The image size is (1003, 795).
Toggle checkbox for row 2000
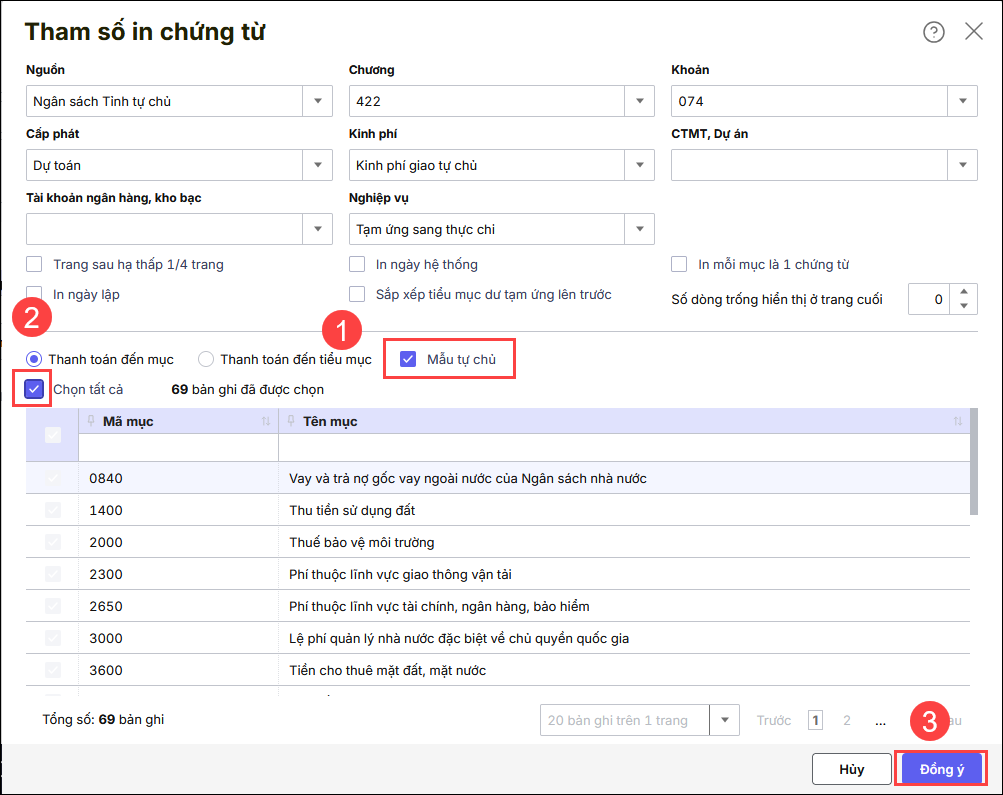[x=53, y=542]
